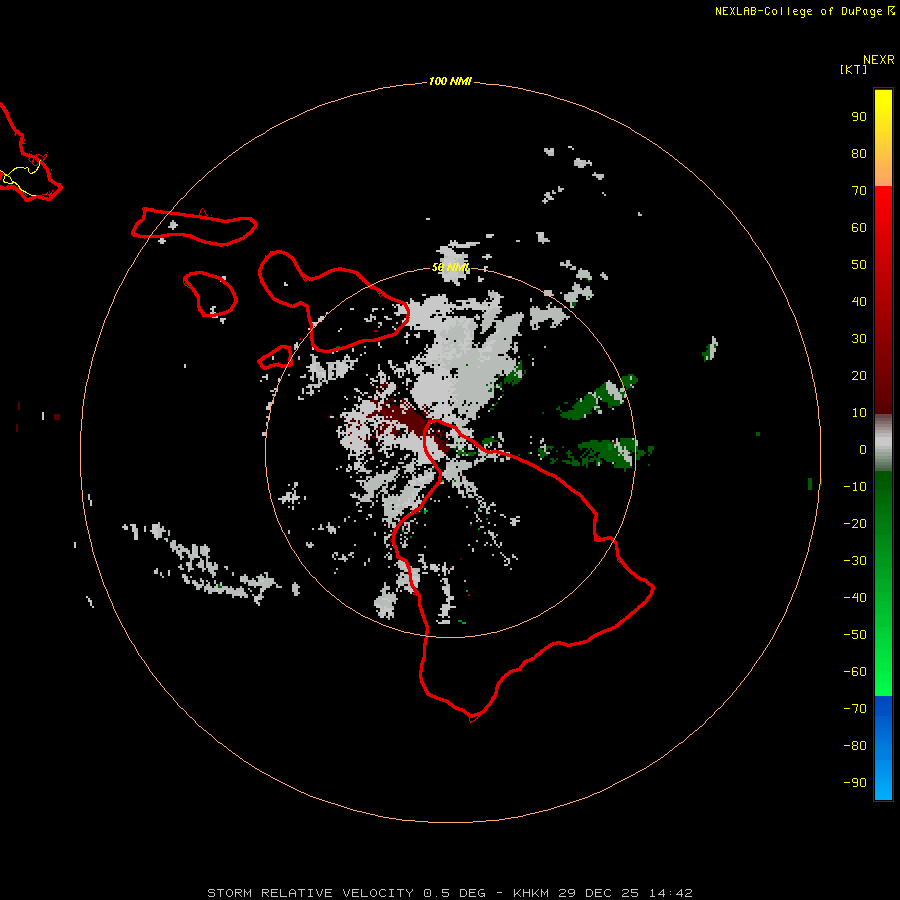Click the "90" value on the velocity scale
Screen dimensions: 900x900
859,117
